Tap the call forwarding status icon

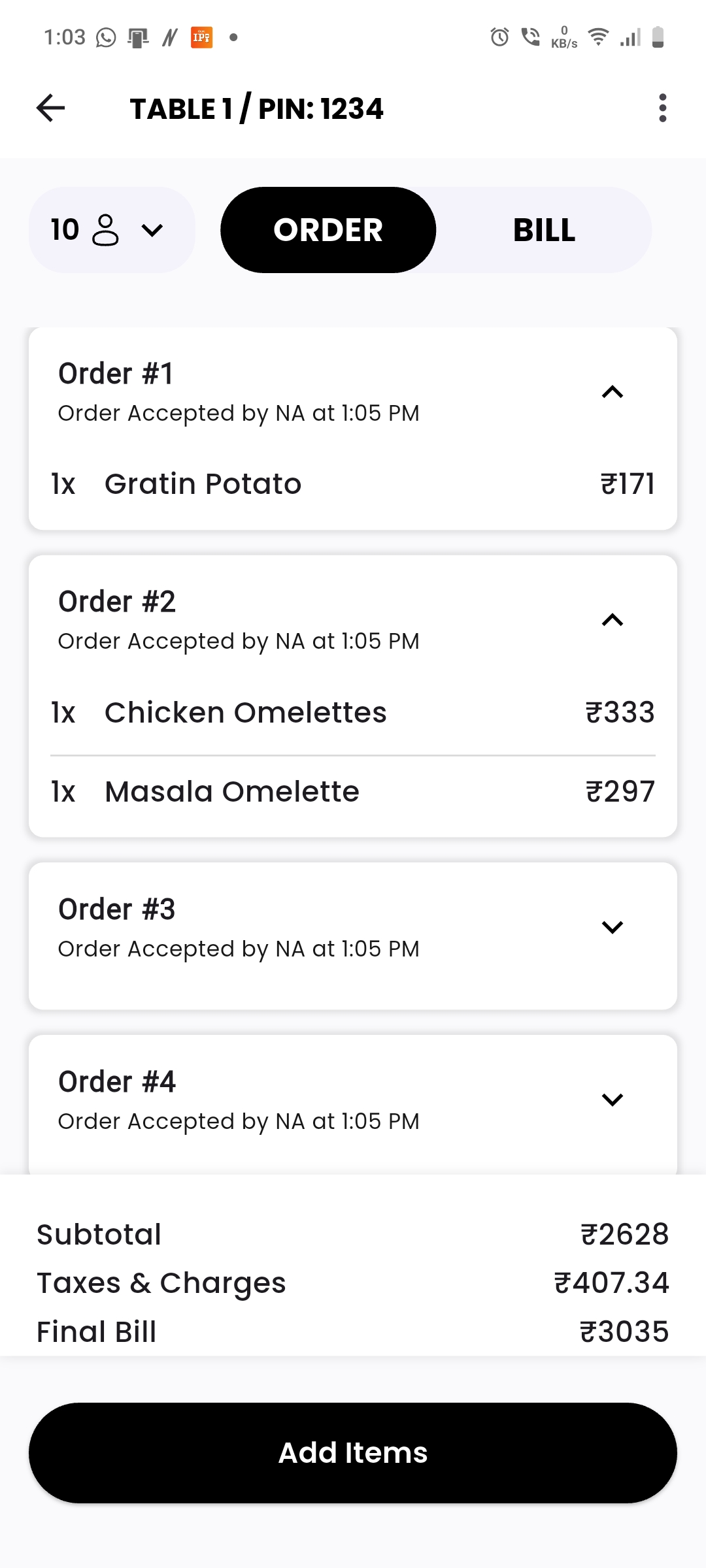[x=530, y=37]
